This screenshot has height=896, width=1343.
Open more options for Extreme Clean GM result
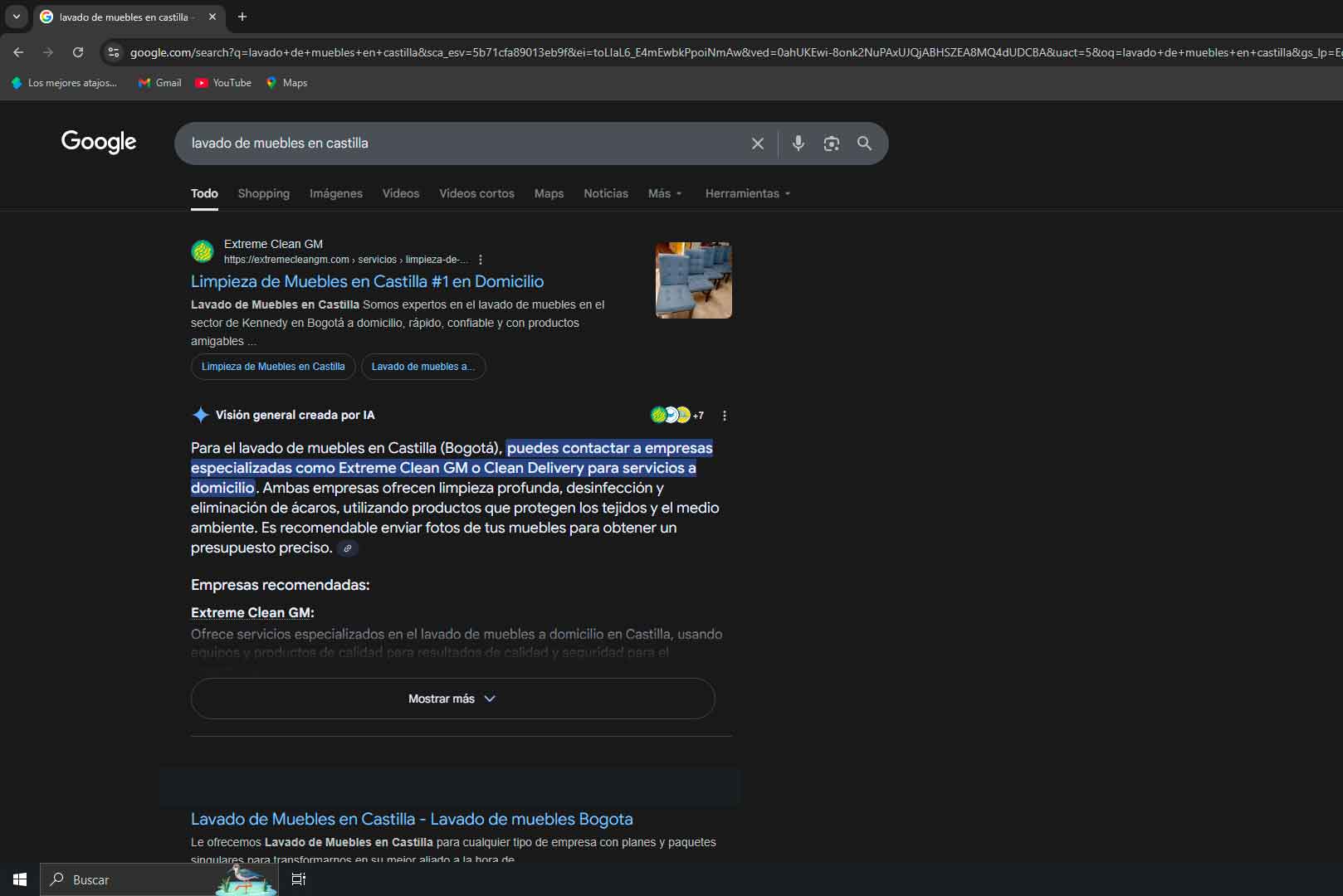481,260
